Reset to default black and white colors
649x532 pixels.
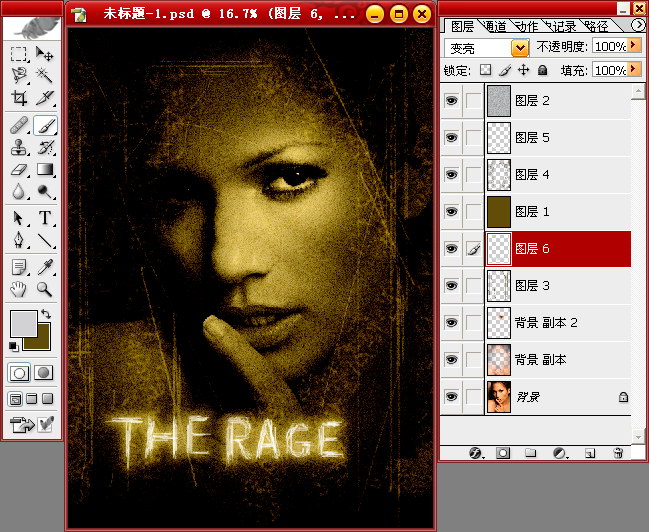pyautogui.click(x=14, y=346)
